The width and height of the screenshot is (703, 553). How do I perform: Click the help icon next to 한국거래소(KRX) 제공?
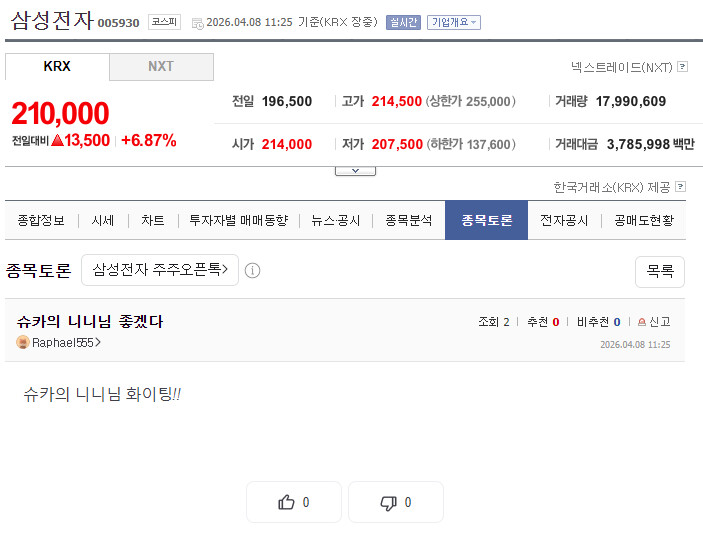(680, 187)
